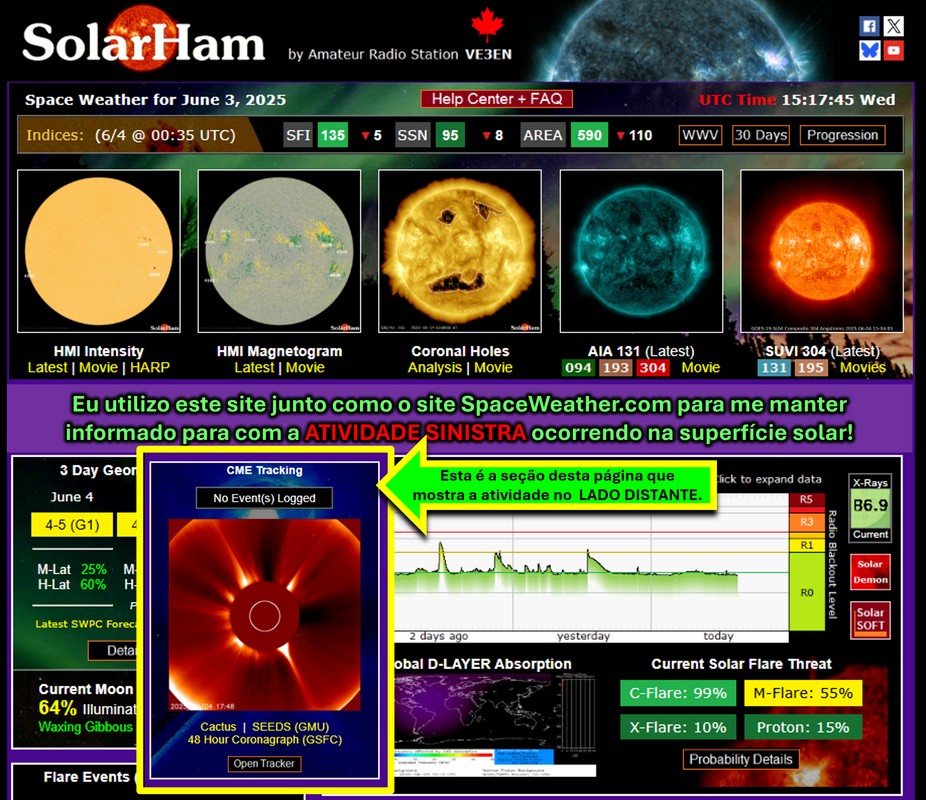This screenshot has width=926, height=800.
Task: Click the 'CME Tracking' heading
Action: point(265,470)
